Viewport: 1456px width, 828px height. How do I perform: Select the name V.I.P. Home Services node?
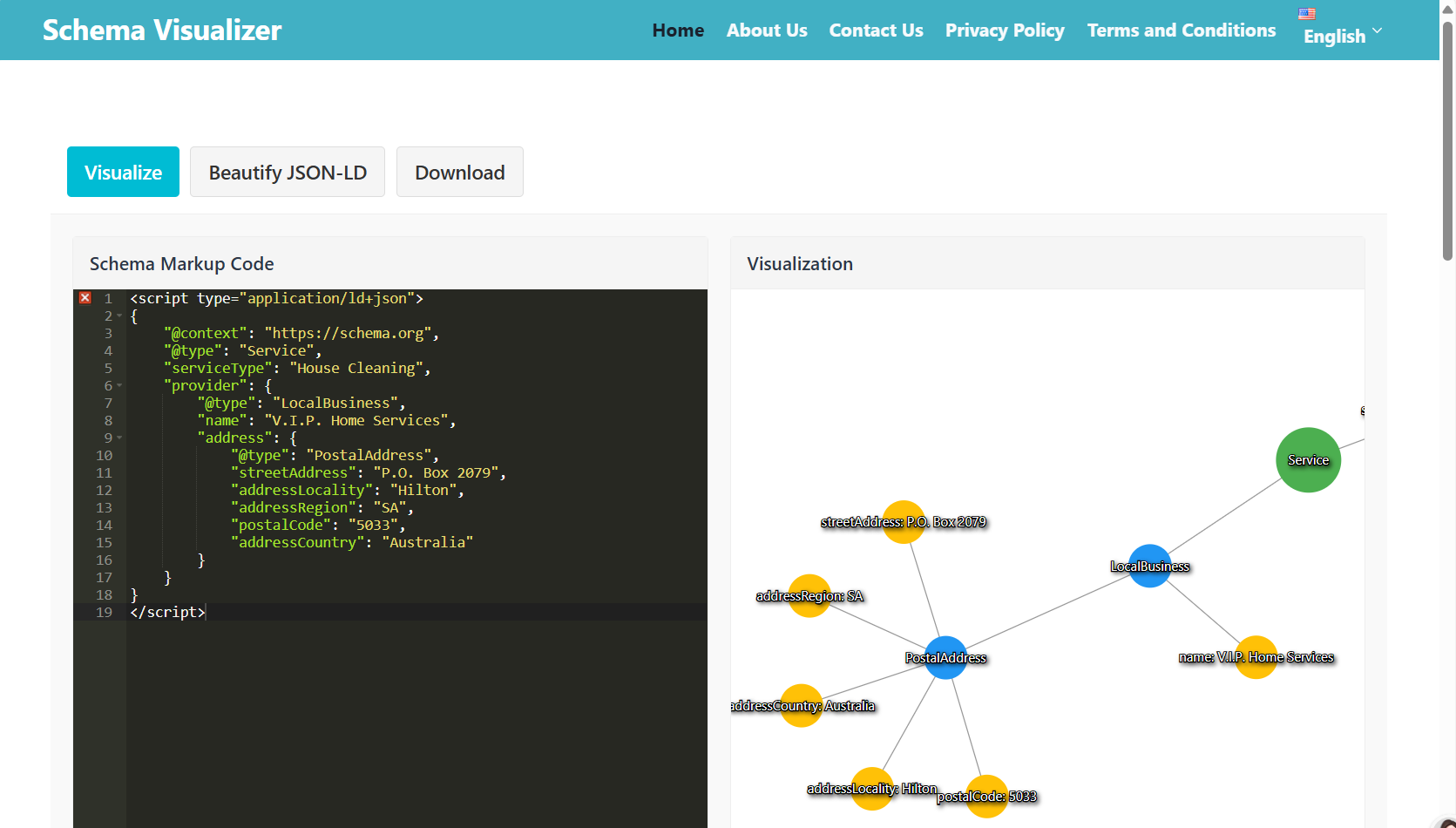pos(1256,657)
